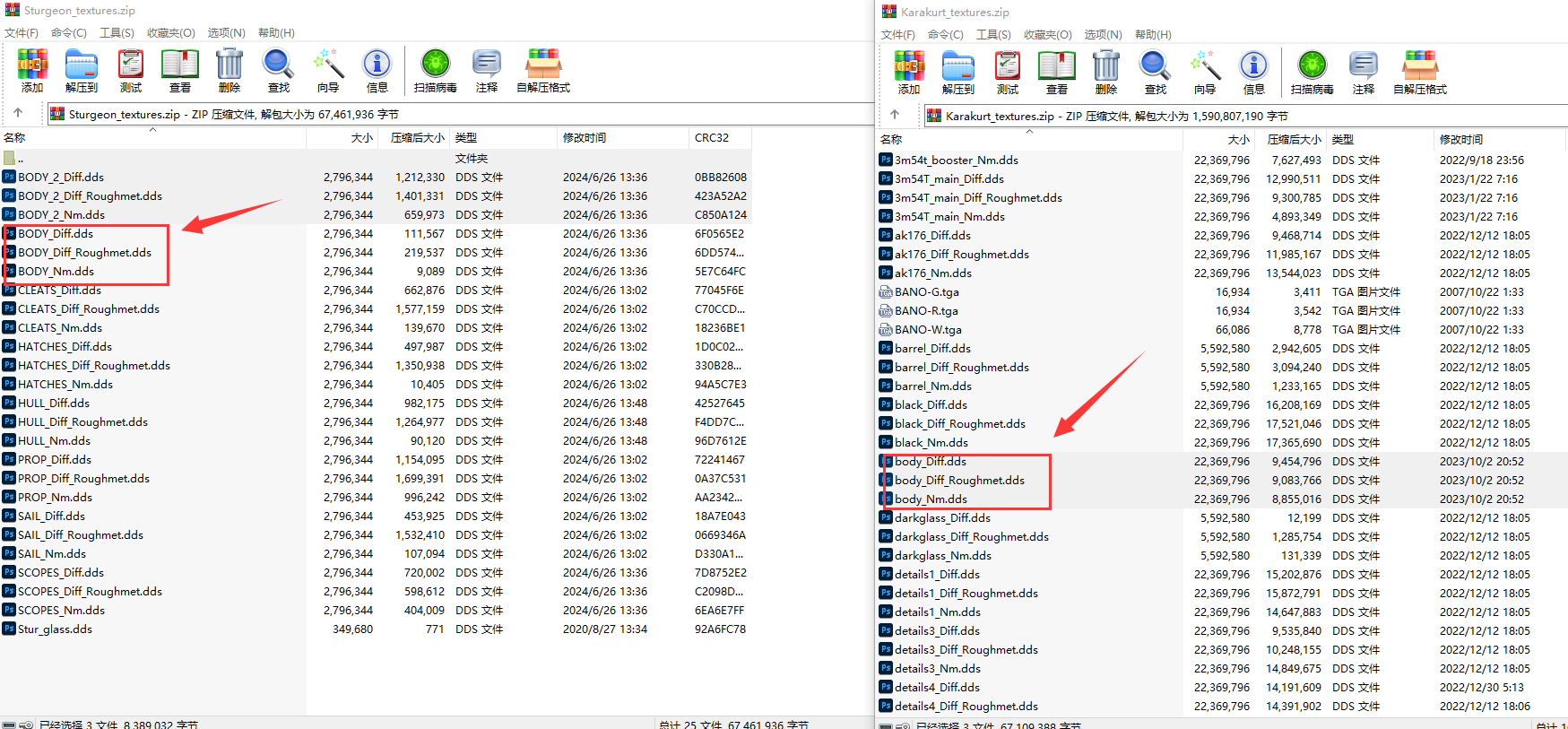Sort by 大小 column in Karakurt window
The image size is (1568, 729).
[x=1218, y=140]
